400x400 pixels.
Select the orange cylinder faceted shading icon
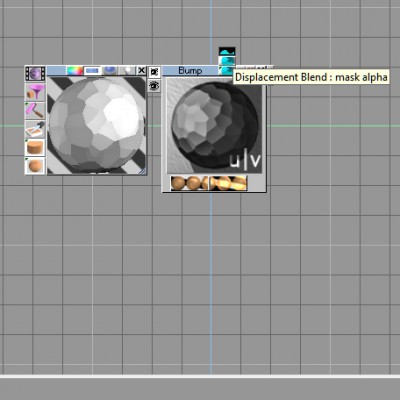pos(35,148)
